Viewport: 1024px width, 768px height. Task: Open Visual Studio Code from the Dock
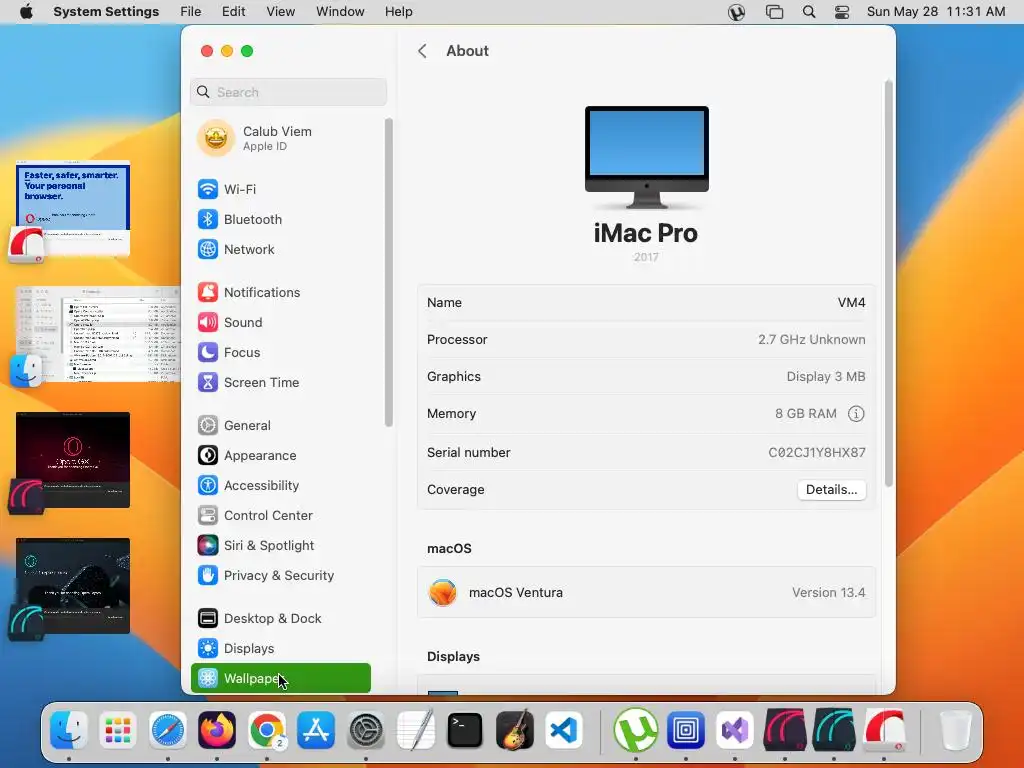tap(564, 729)
